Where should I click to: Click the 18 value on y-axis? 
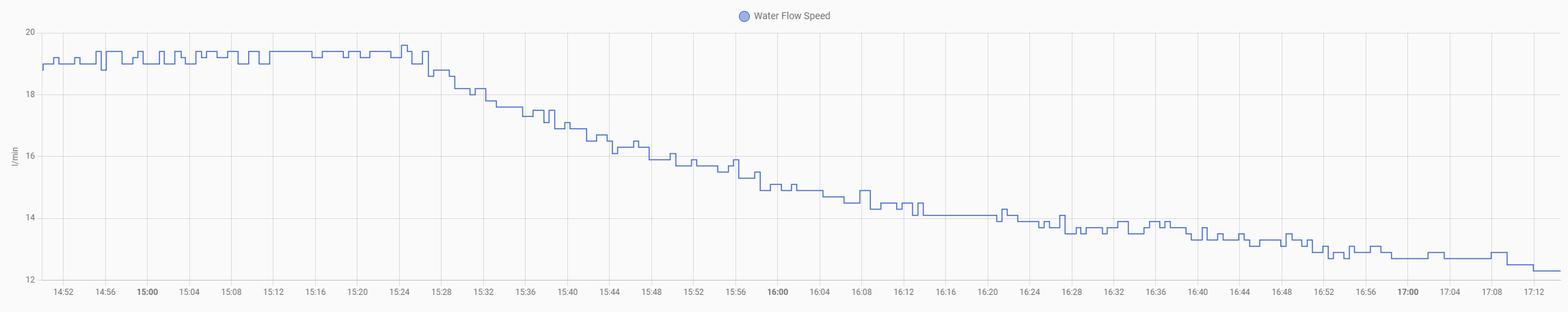click(x=30, y=94)
